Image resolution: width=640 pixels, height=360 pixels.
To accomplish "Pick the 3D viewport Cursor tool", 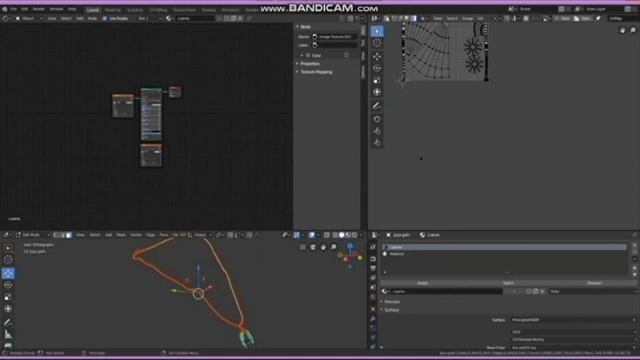I will (8, 260).
